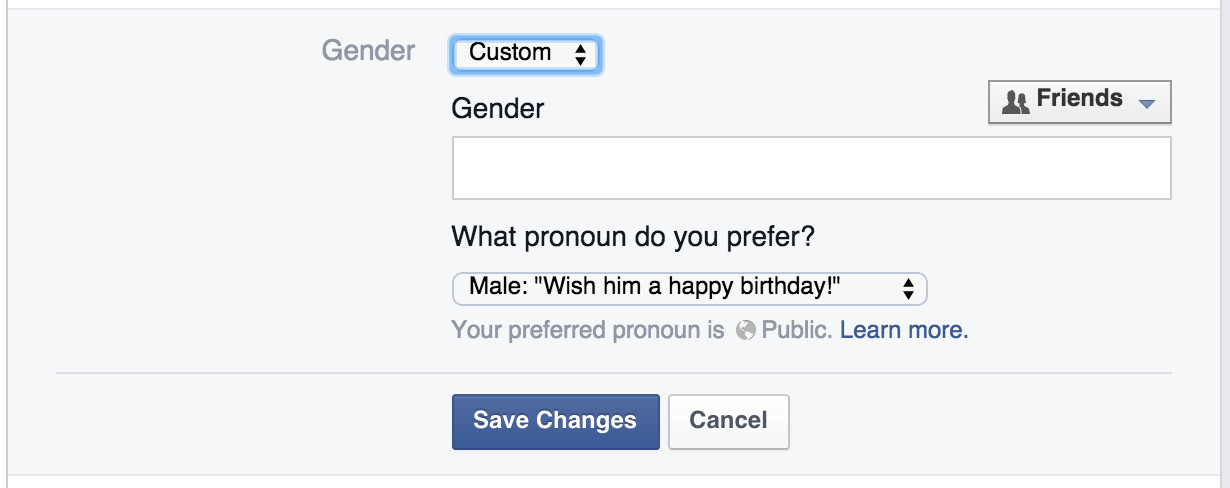Click the up-down arrows on Custom selector
Screen dimensions: 1230x488
580,54
